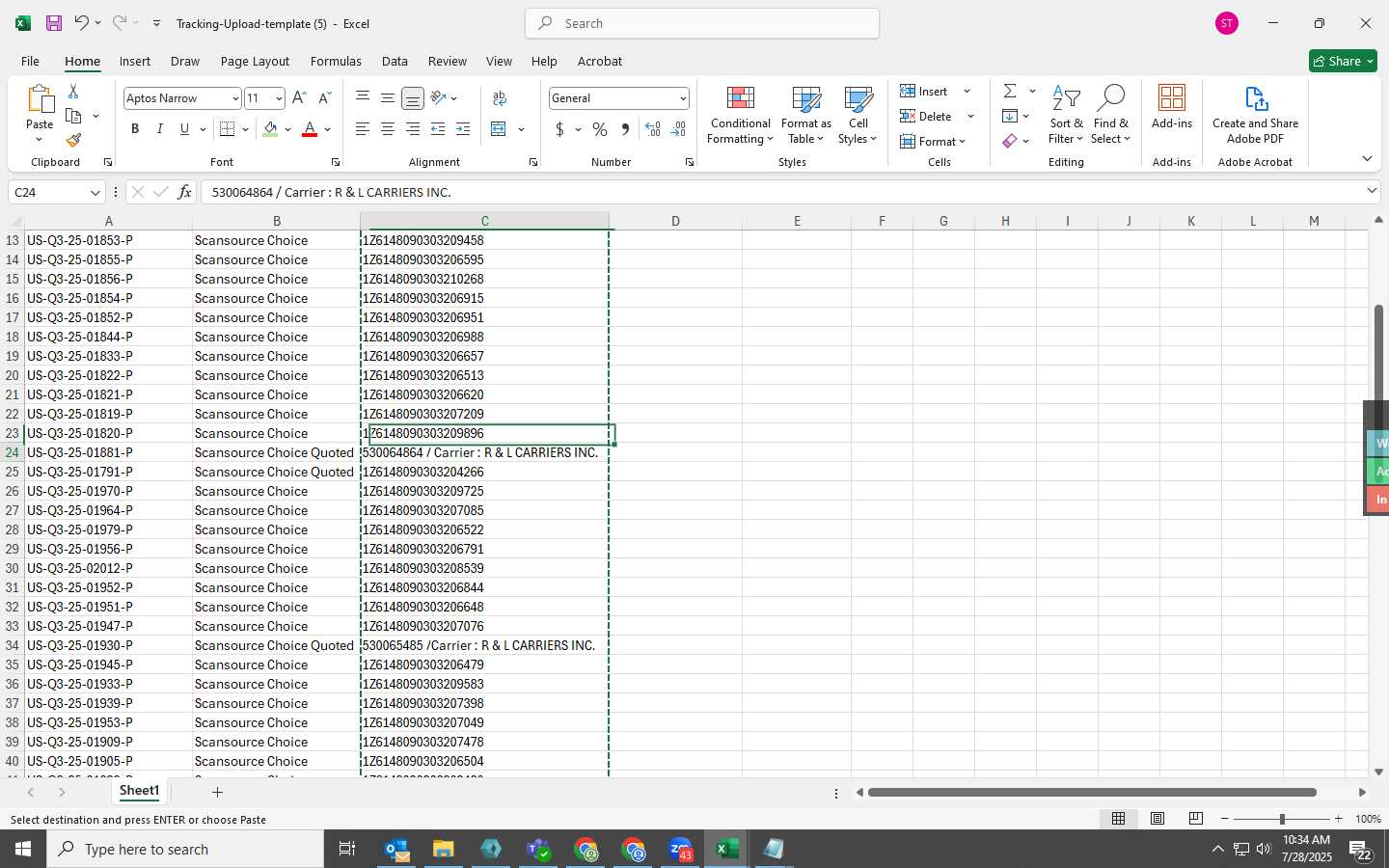Open Find & Select menu

(x=1110, y=116)
